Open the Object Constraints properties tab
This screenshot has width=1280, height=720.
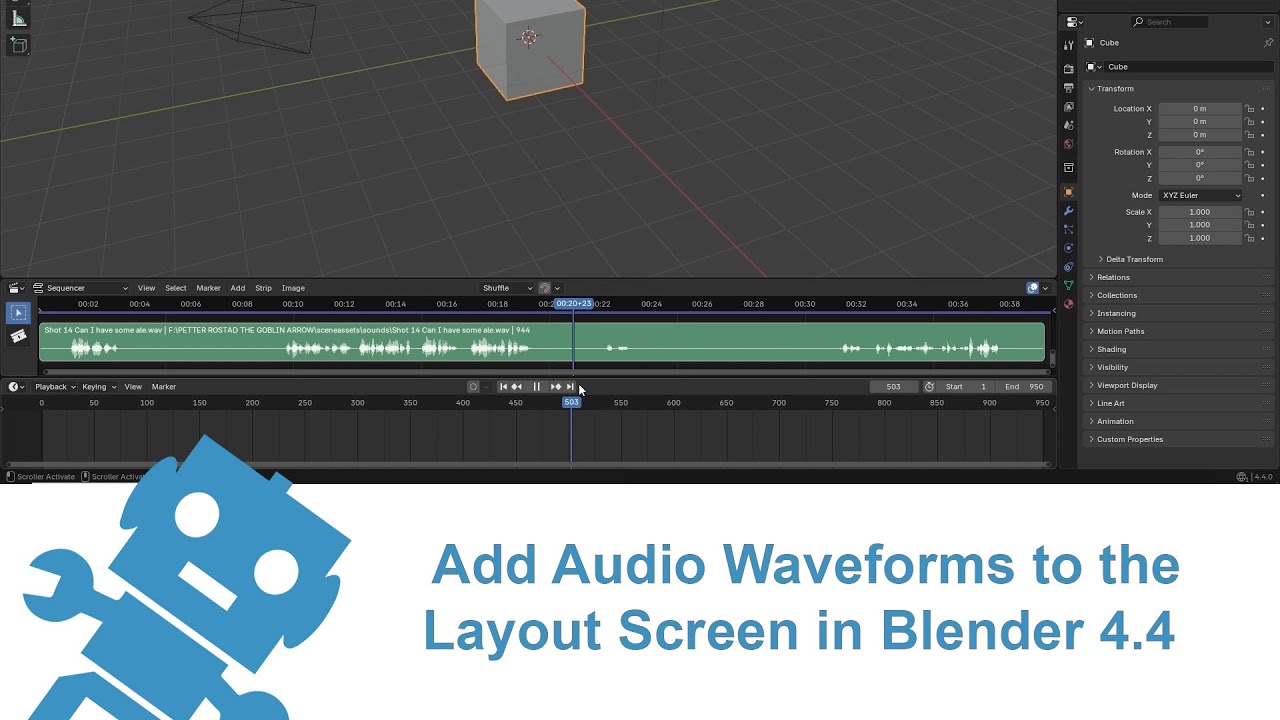tap(1068, 267)
